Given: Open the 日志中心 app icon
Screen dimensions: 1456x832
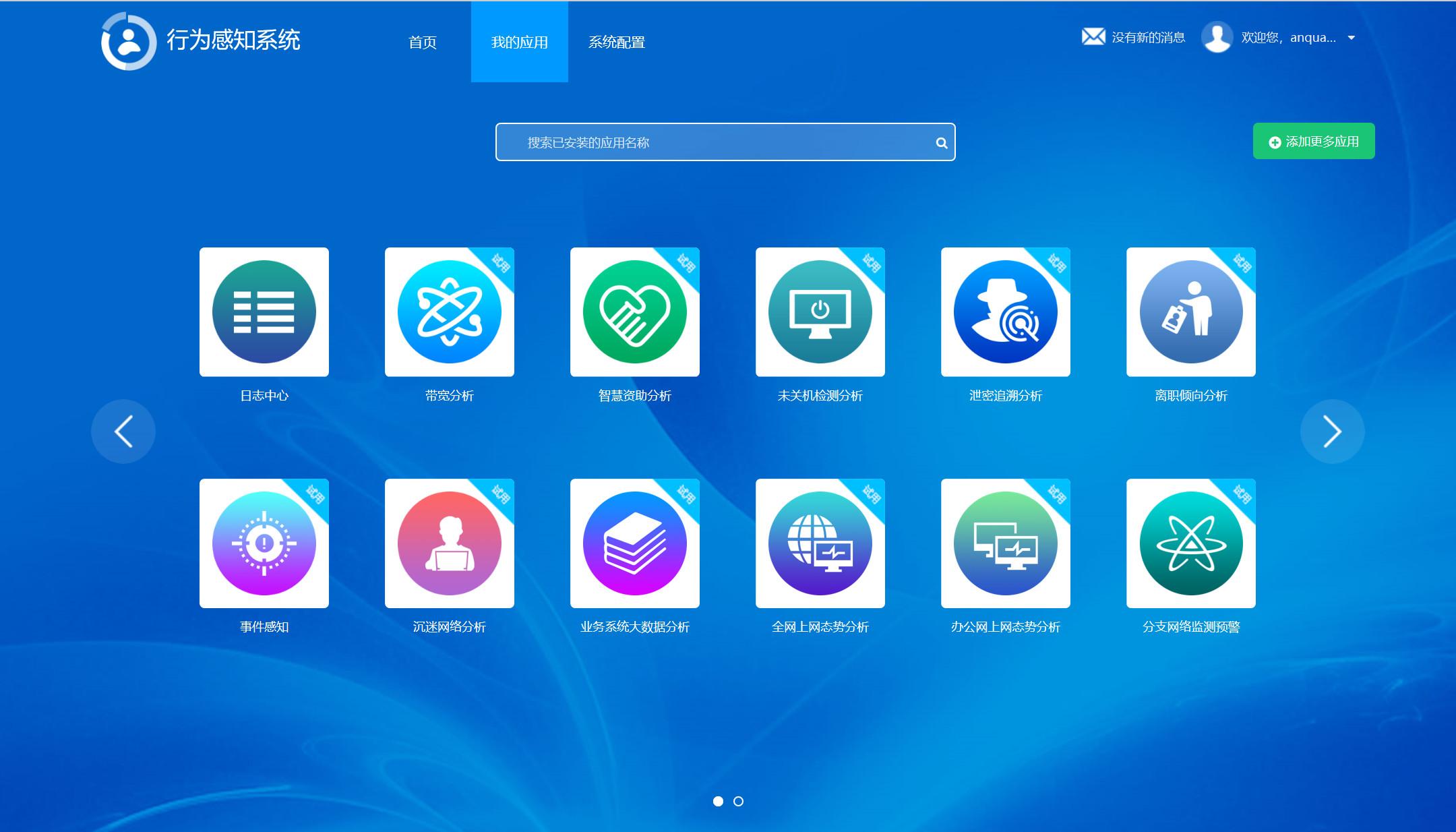Looking at the screenshot, I should pos(264,311).
